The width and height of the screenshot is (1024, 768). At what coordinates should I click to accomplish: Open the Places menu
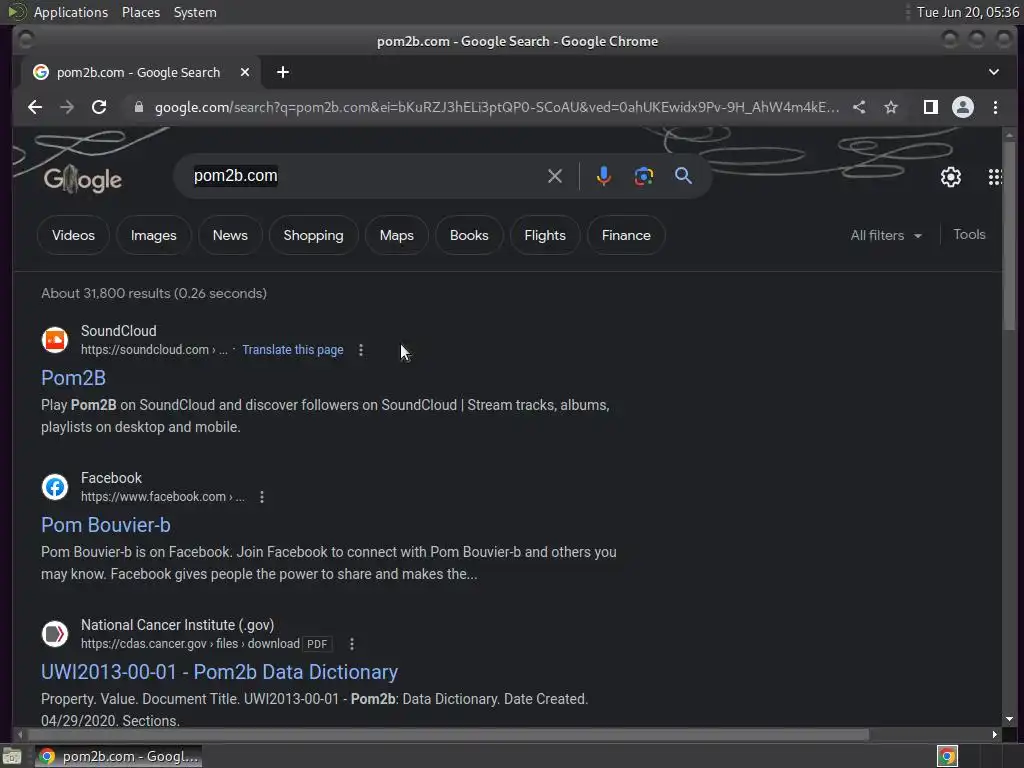pyautogui.click(x=140, y=12)
